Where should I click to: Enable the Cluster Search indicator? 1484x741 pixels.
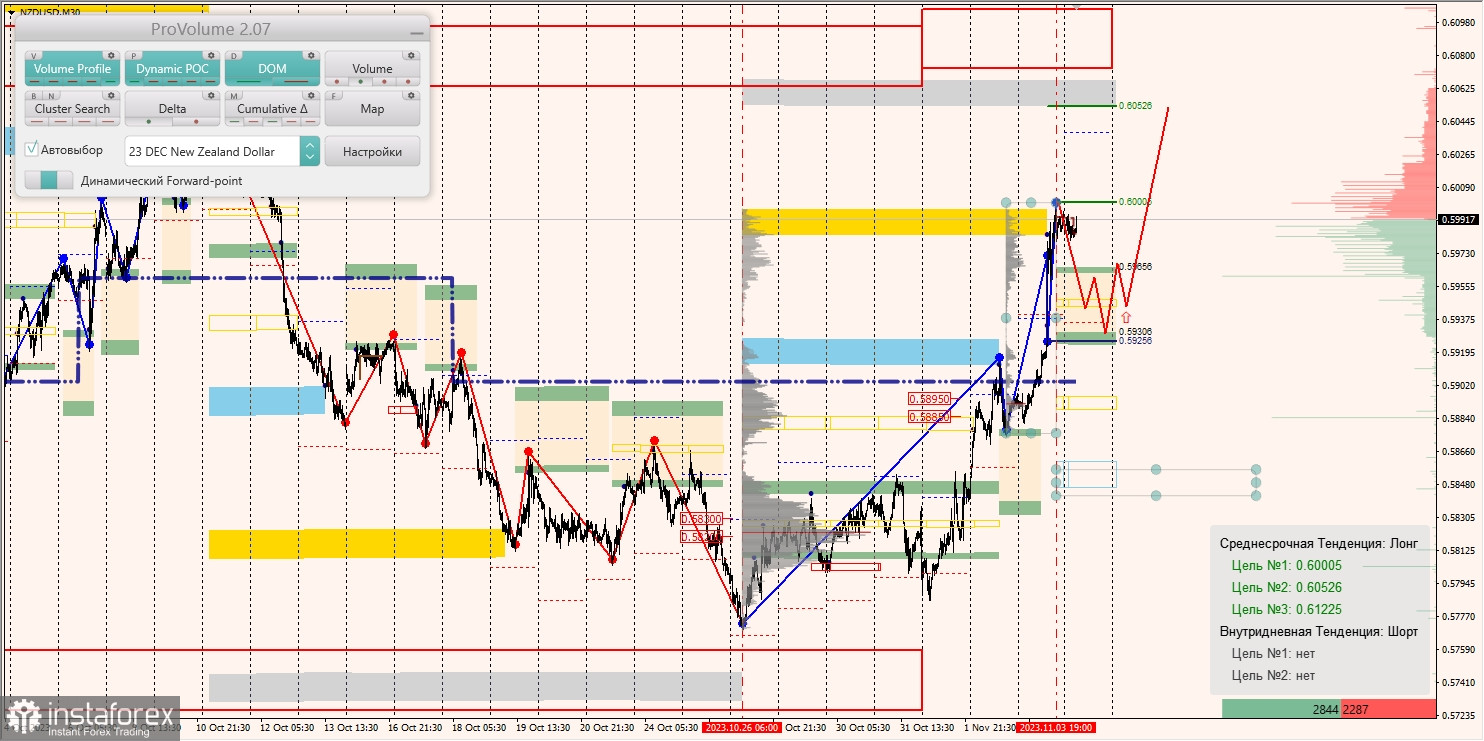tap(72, 109)
